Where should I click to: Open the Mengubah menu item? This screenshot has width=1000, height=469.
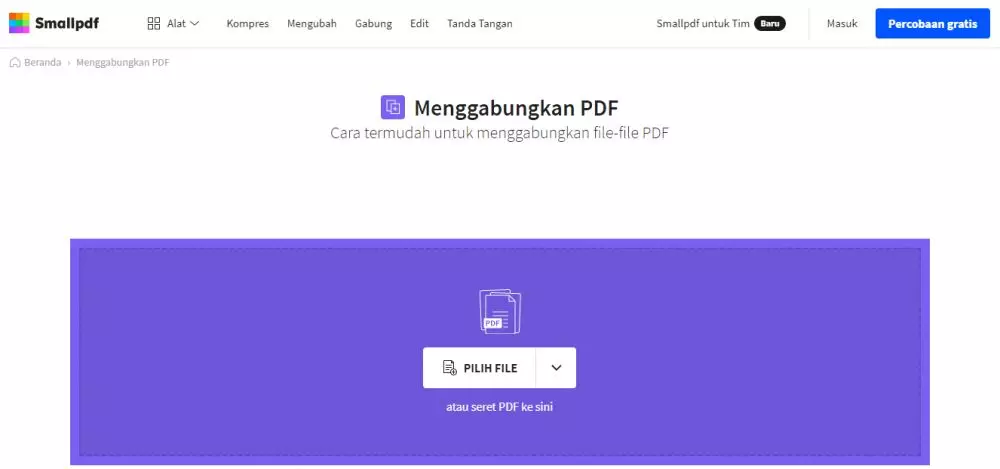point(312,24)
